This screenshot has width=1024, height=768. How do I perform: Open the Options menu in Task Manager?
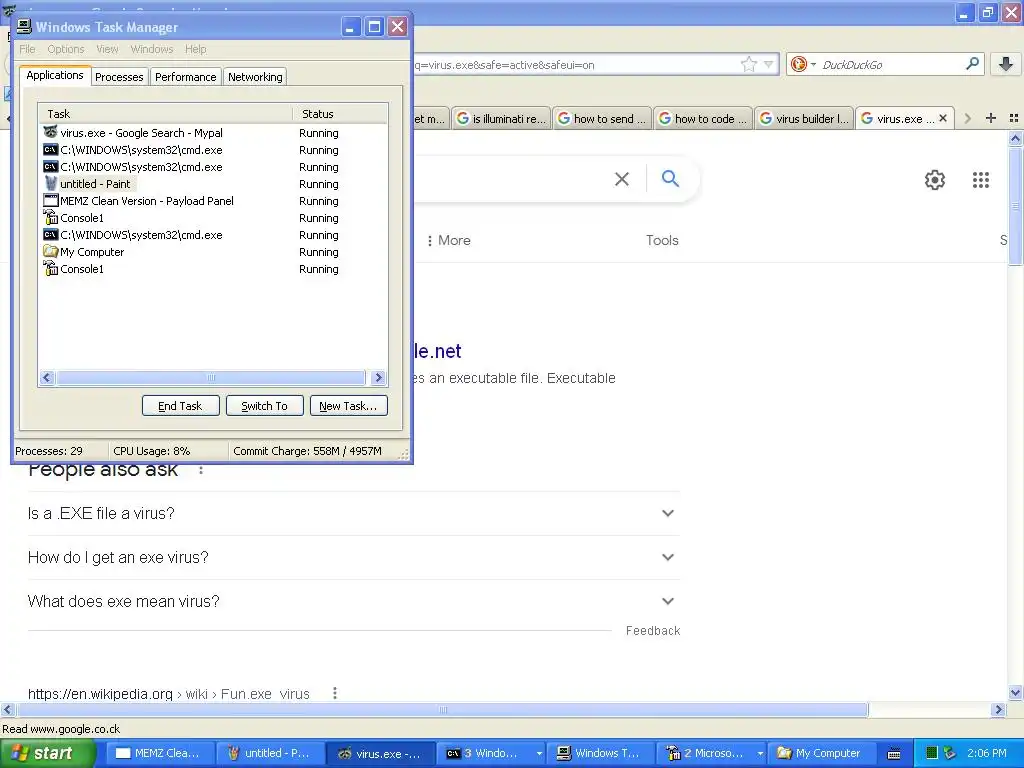[65, 49]
